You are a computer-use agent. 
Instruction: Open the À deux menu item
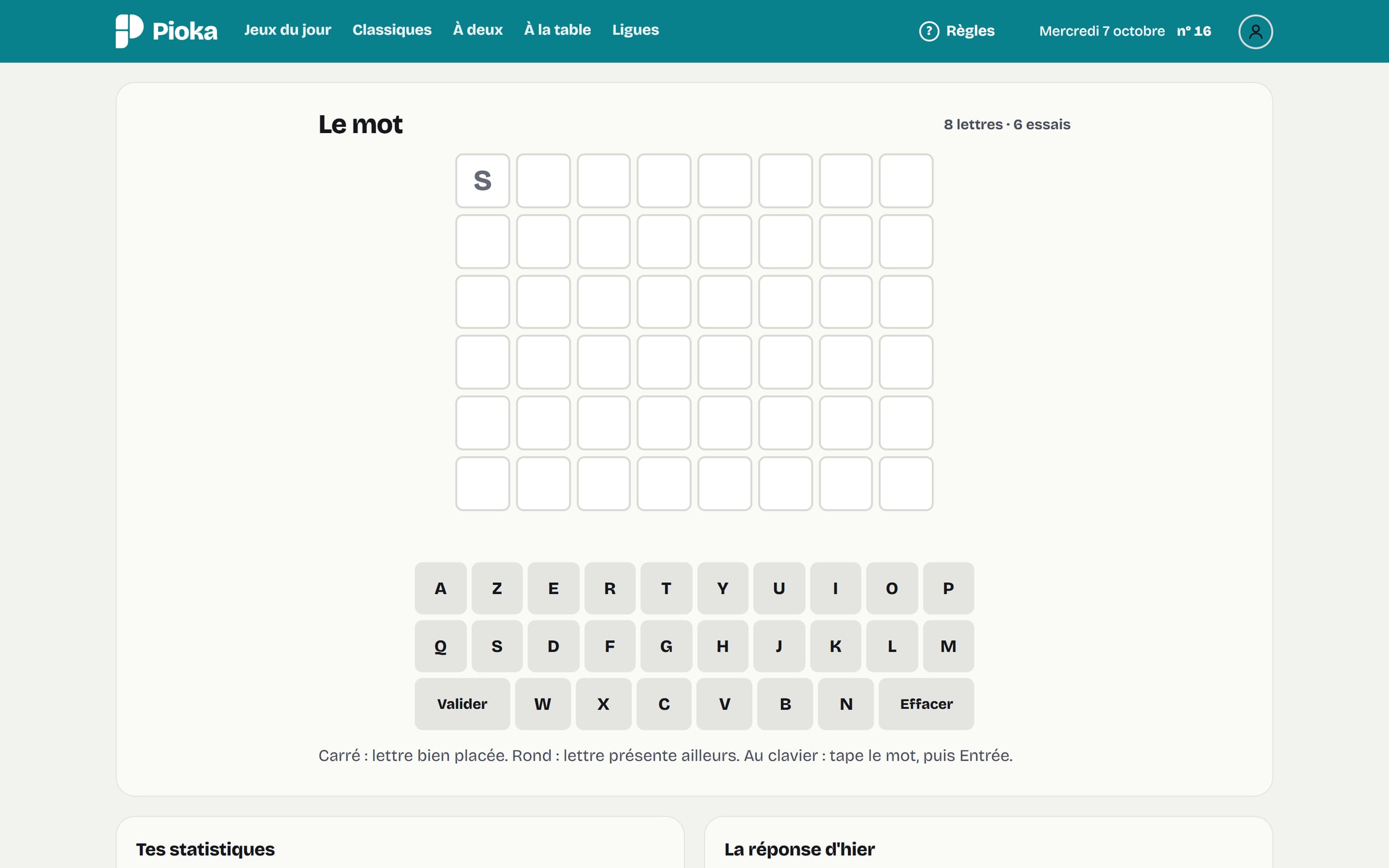[477, 30]
